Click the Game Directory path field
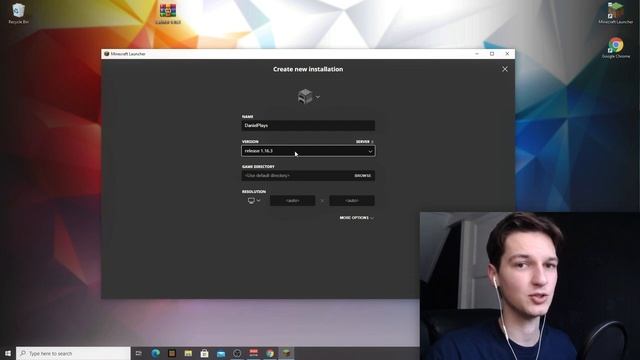The image size is (640, 360). 297,176
